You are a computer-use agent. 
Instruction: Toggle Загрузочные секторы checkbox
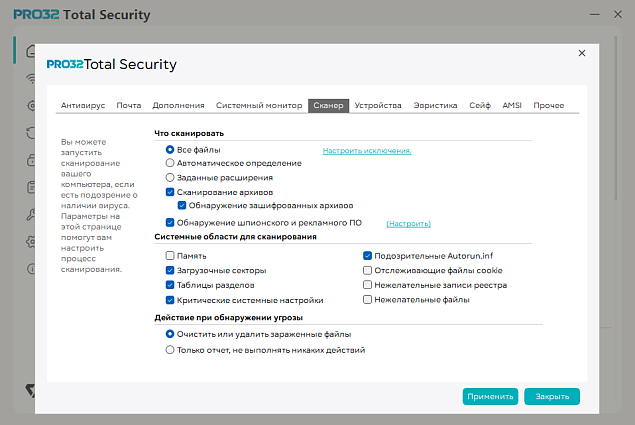170,270
